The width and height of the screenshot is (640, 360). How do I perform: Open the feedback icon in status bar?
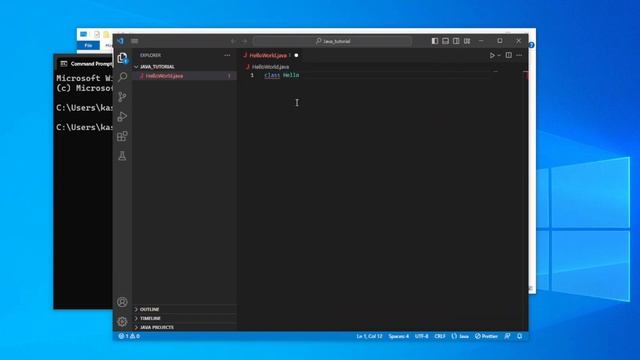pos(507,336)
